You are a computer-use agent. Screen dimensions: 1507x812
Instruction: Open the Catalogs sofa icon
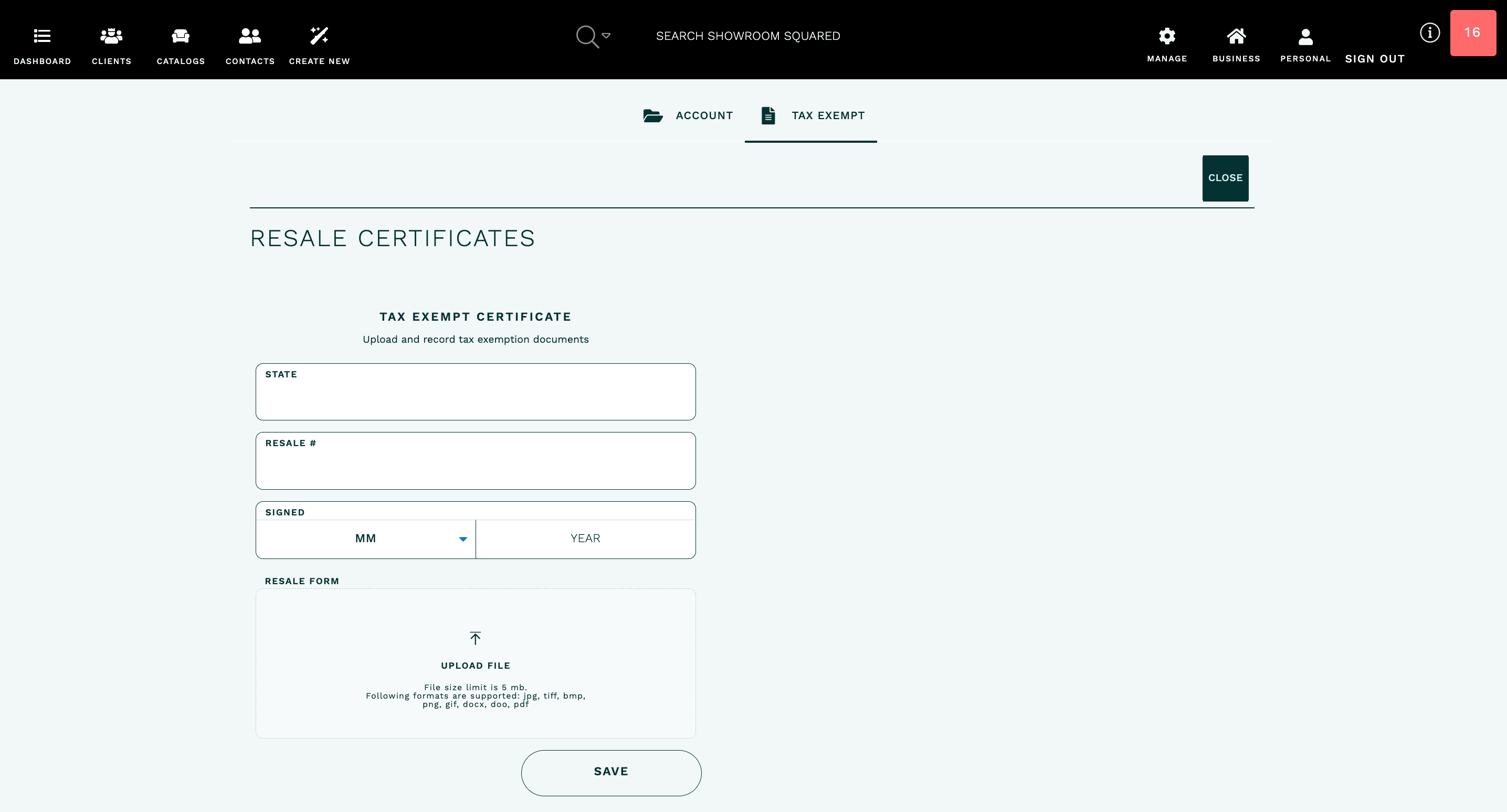[x=181, y=36]
